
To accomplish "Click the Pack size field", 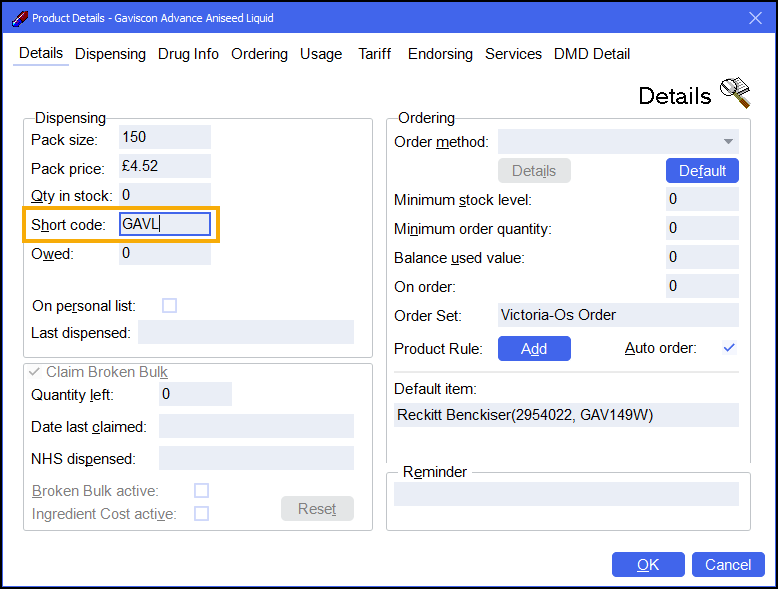I will point(165,137).
